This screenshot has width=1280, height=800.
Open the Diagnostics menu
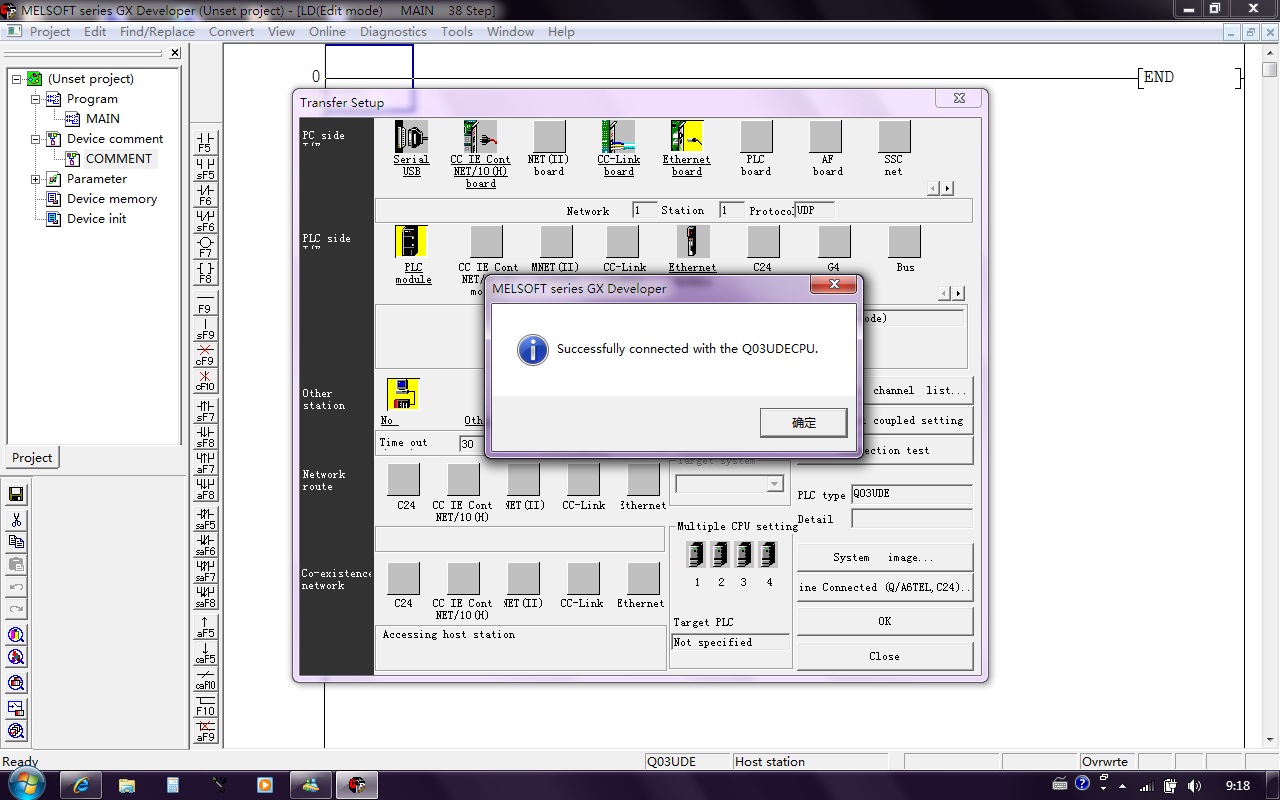[393, 31]
